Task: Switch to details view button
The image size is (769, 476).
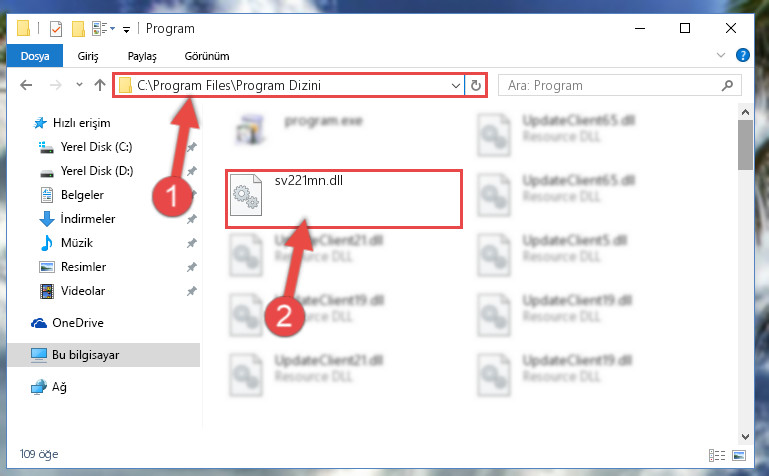Action: pos(717,455)
